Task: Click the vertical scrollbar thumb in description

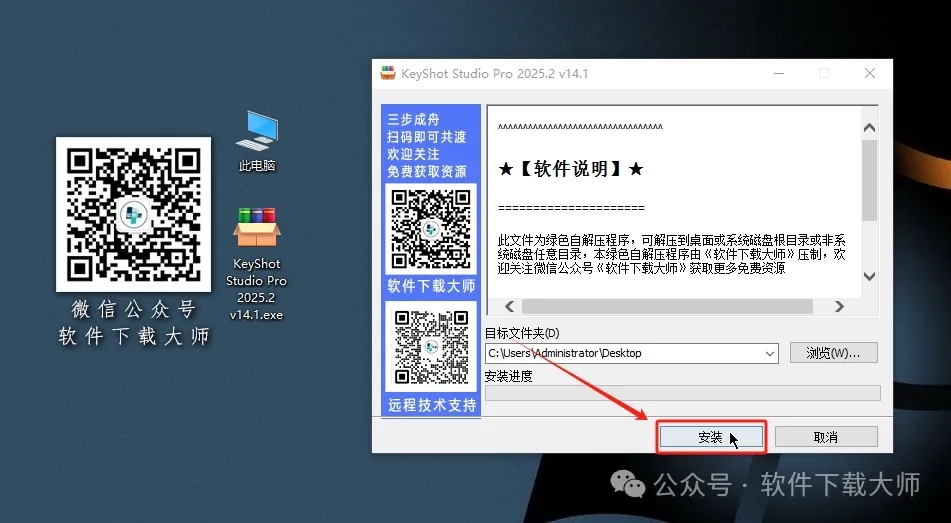Action: 869,180
